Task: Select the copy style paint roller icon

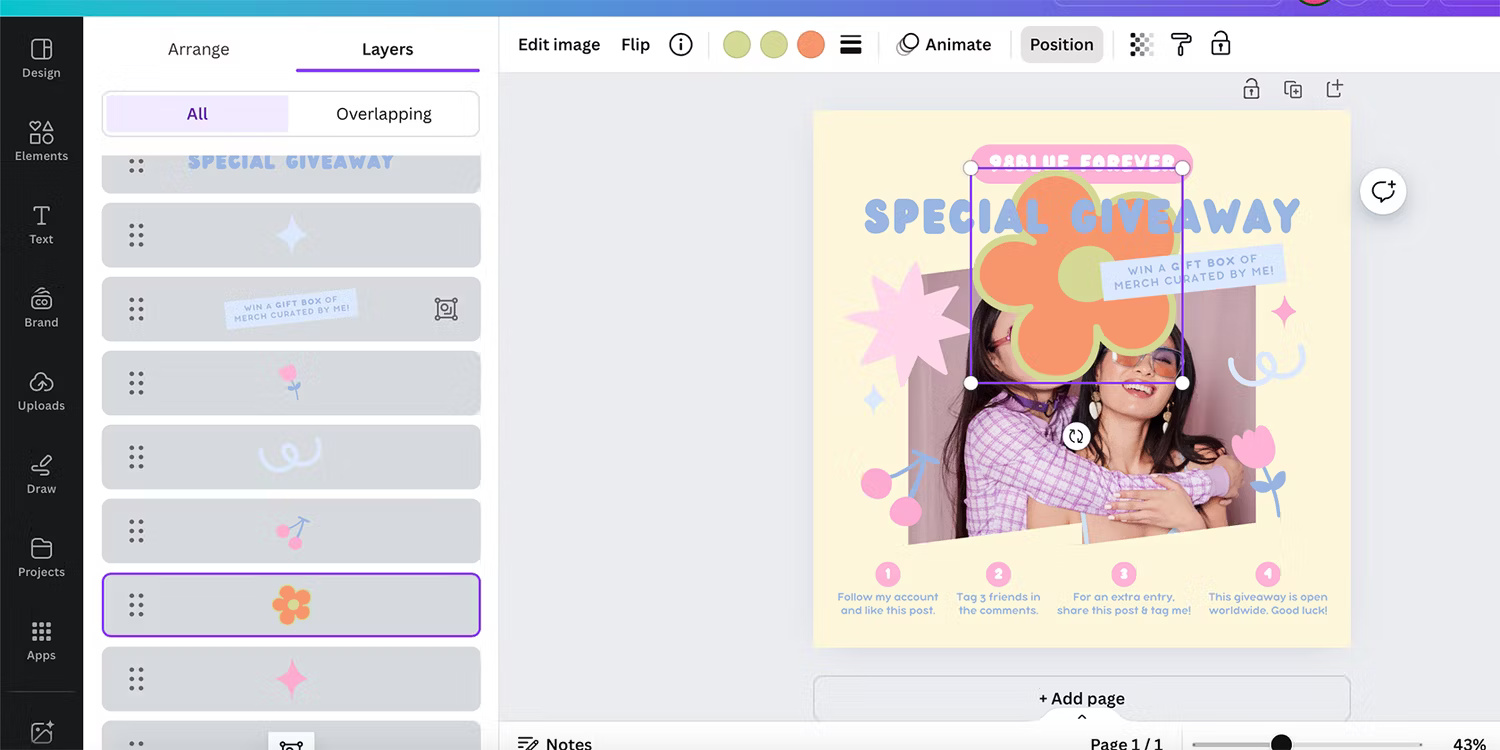Action: click(1181, 44)
